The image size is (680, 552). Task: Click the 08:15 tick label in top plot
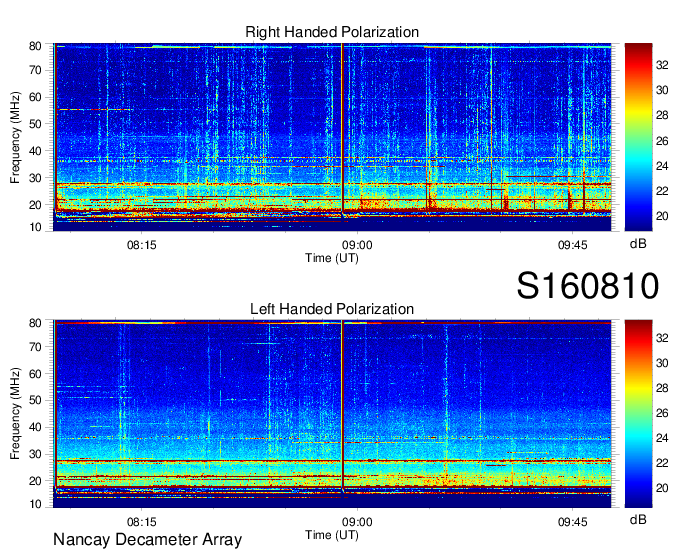coord(141,245)
